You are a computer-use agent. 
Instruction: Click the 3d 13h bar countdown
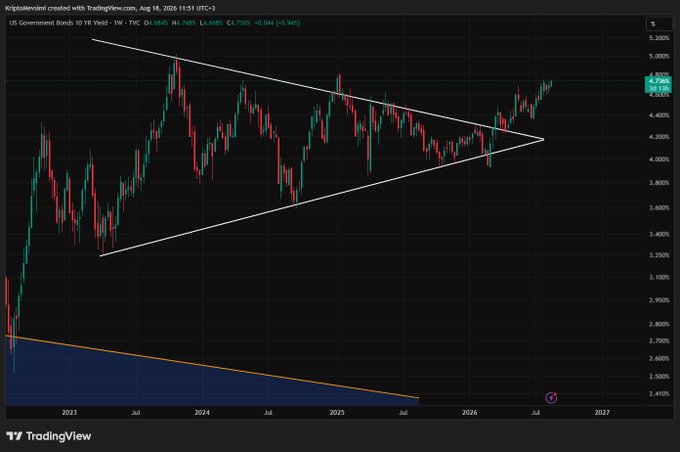(x=659, y=88)
